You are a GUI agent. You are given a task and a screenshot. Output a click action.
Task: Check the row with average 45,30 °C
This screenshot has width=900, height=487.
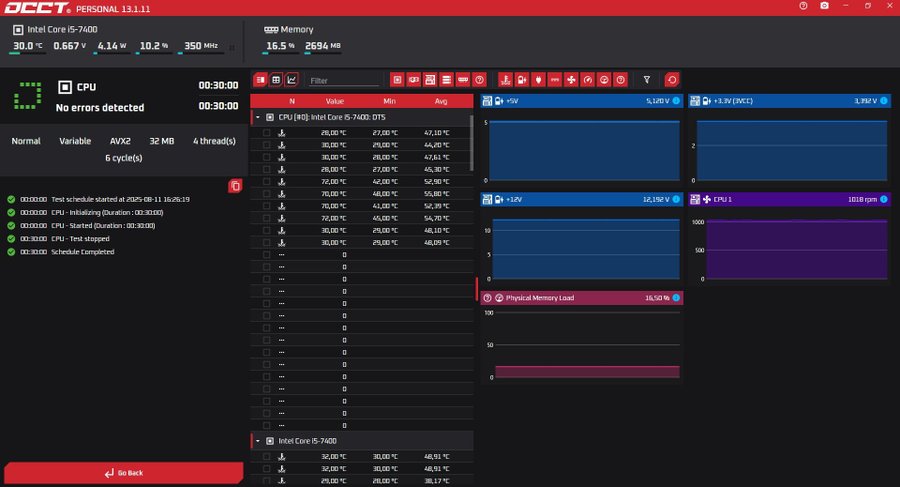[266, 169]
